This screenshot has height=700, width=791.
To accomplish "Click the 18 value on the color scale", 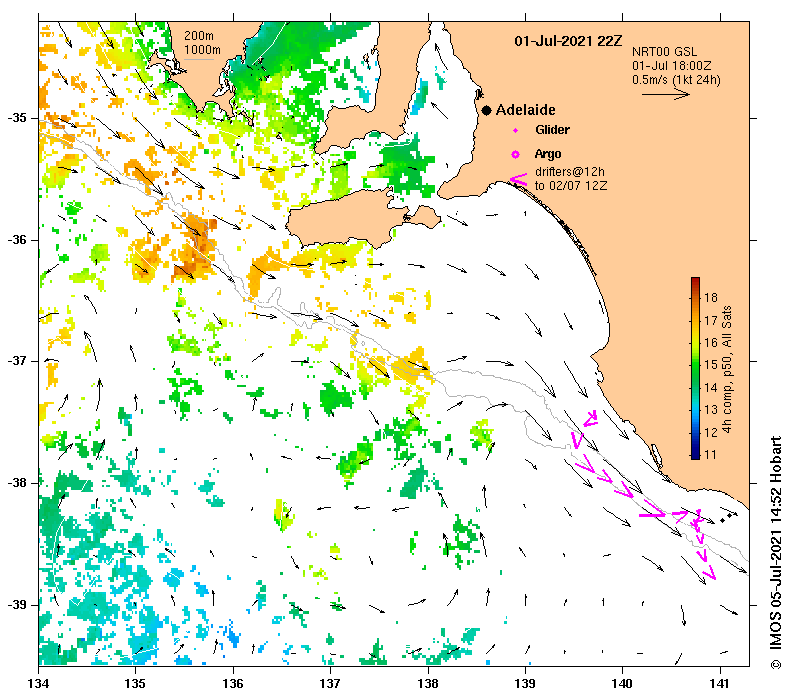I will 711,298.
